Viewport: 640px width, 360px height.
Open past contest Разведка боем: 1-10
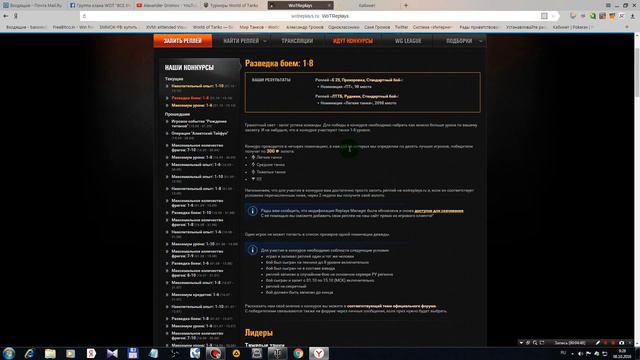pos(191,213)
